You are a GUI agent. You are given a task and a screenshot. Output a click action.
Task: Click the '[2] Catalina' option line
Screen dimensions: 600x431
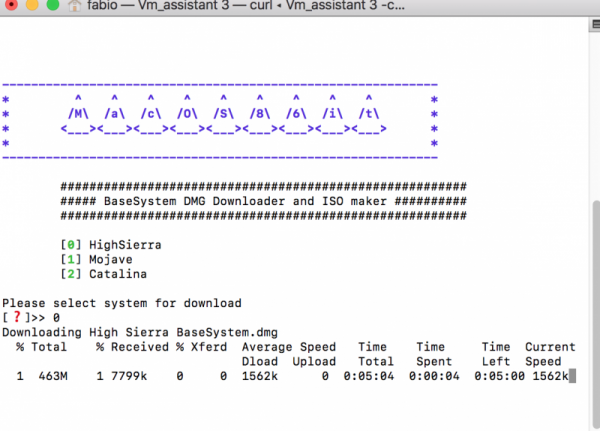tap(104, 274)
